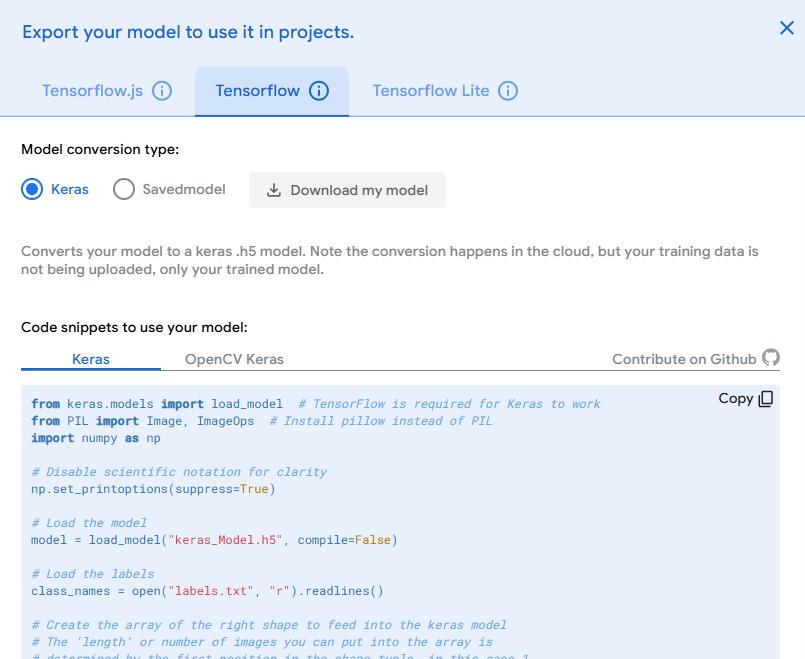Image resolution: width=805 pixels, height=659 pixels.
Task: Open info icon on the Tensorflow tab
Action: point(319,91)
